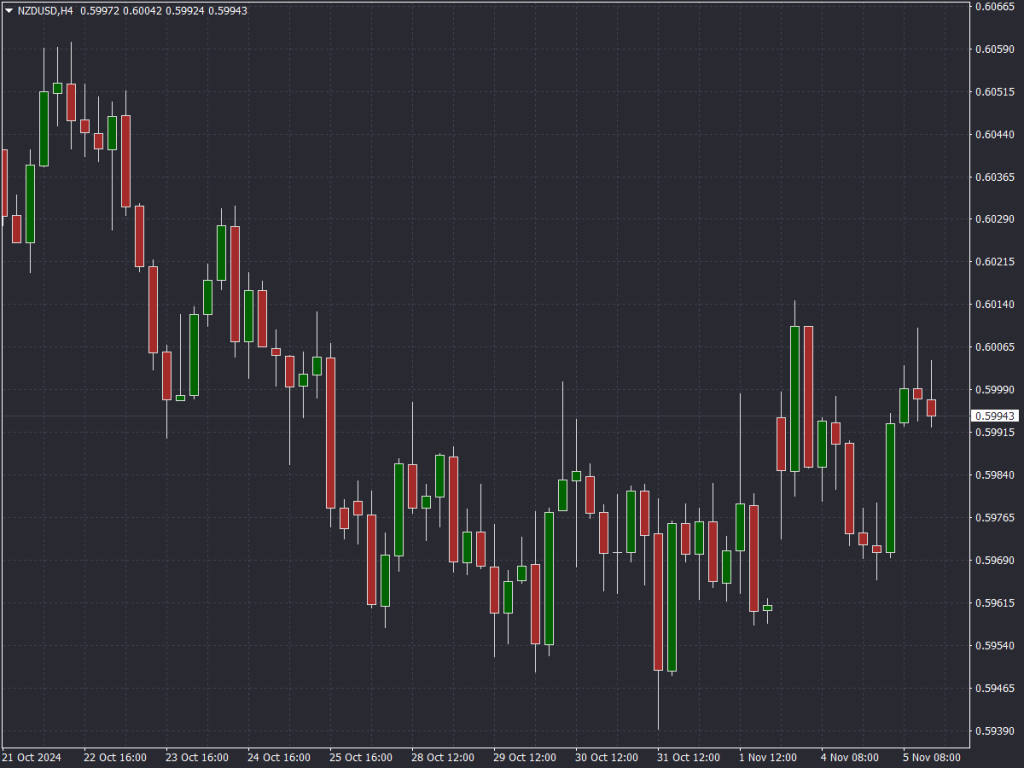Click the rightmost red candlestick
The image size is (1024, 768).
tap(929, 405)
